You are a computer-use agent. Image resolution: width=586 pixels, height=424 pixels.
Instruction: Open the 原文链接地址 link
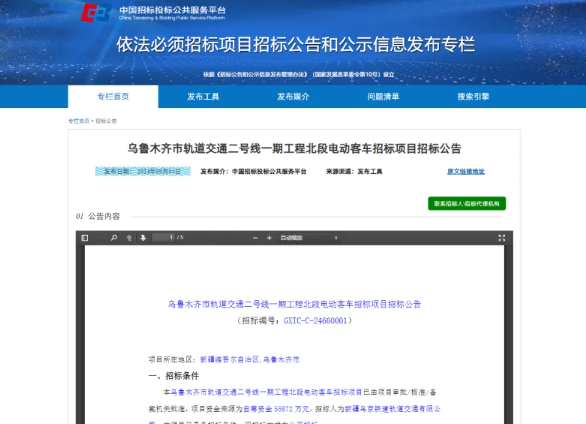466,171
